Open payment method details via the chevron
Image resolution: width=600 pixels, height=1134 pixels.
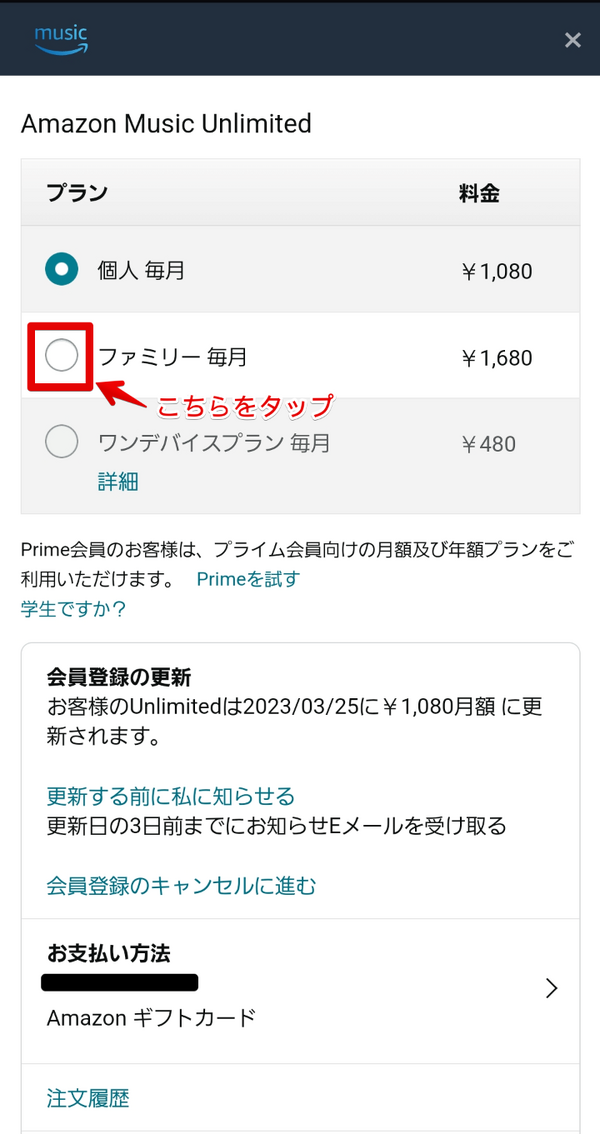[551, 988]
